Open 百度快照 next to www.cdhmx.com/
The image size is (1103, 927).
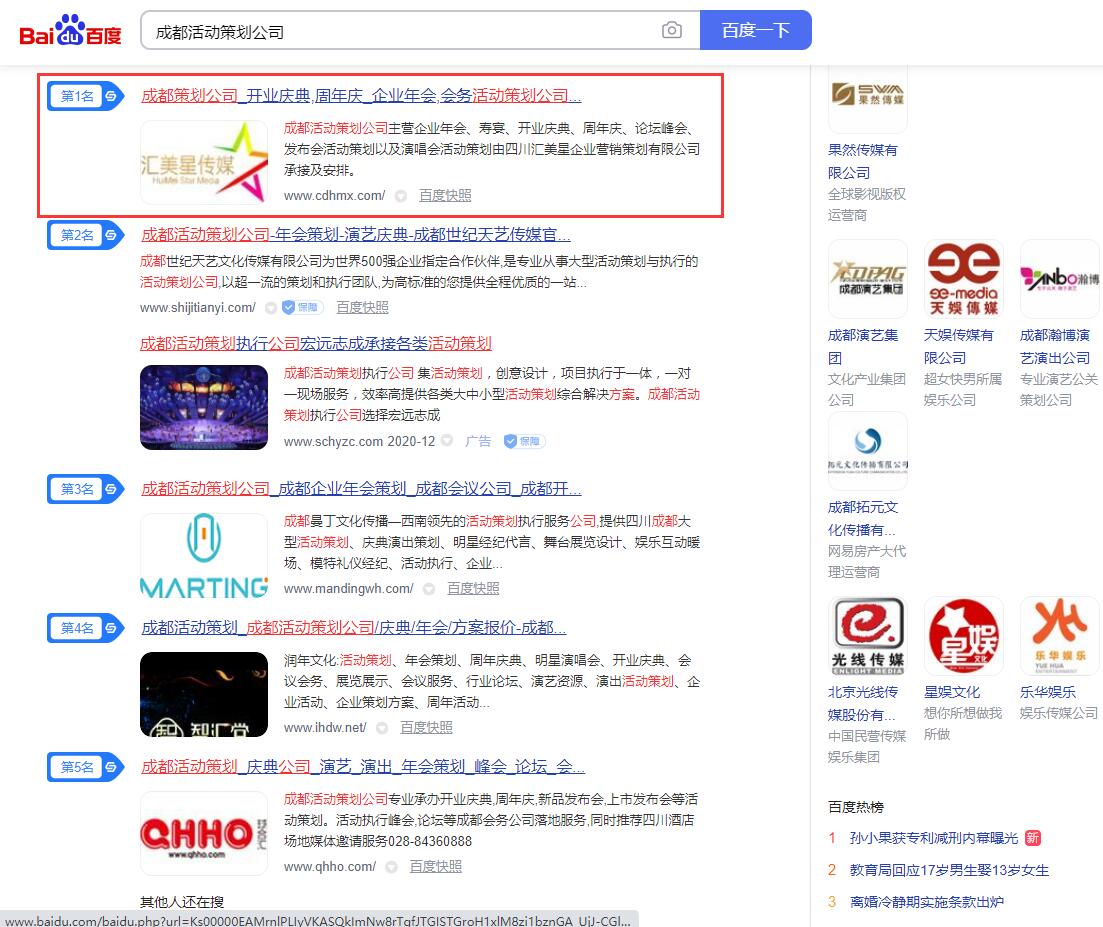445,196
